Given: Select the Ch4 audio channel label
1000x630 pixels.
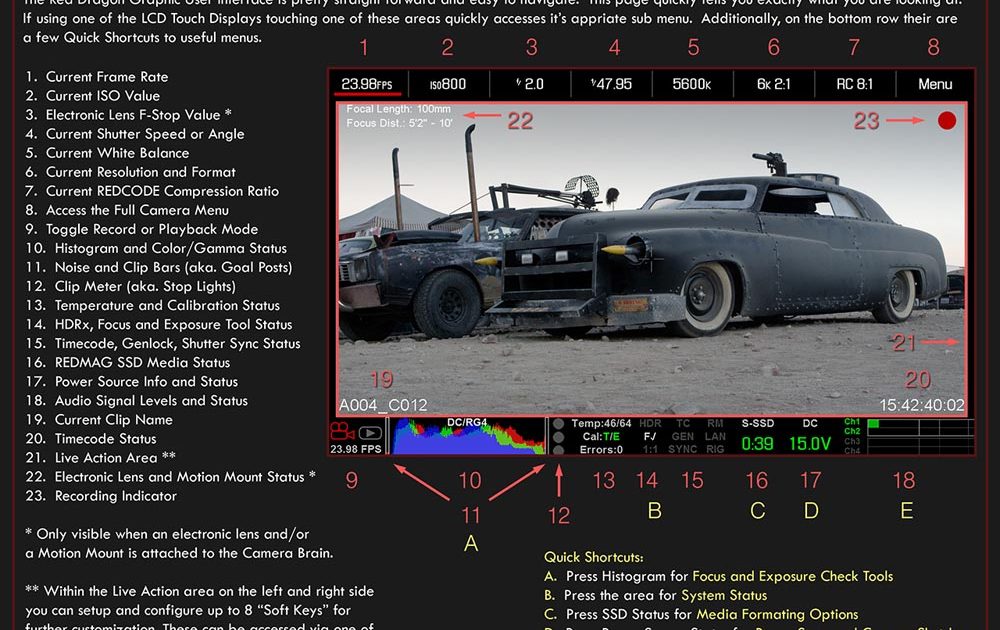Looking at the screenshot, I should click(852, 451).
